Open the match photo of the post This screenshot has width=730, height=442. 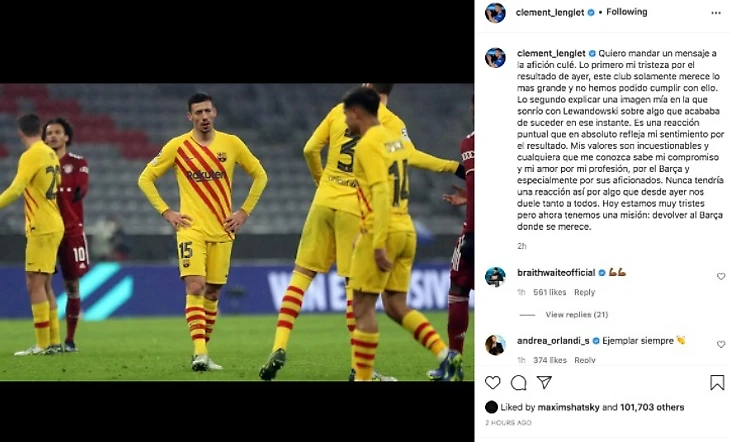237,232
